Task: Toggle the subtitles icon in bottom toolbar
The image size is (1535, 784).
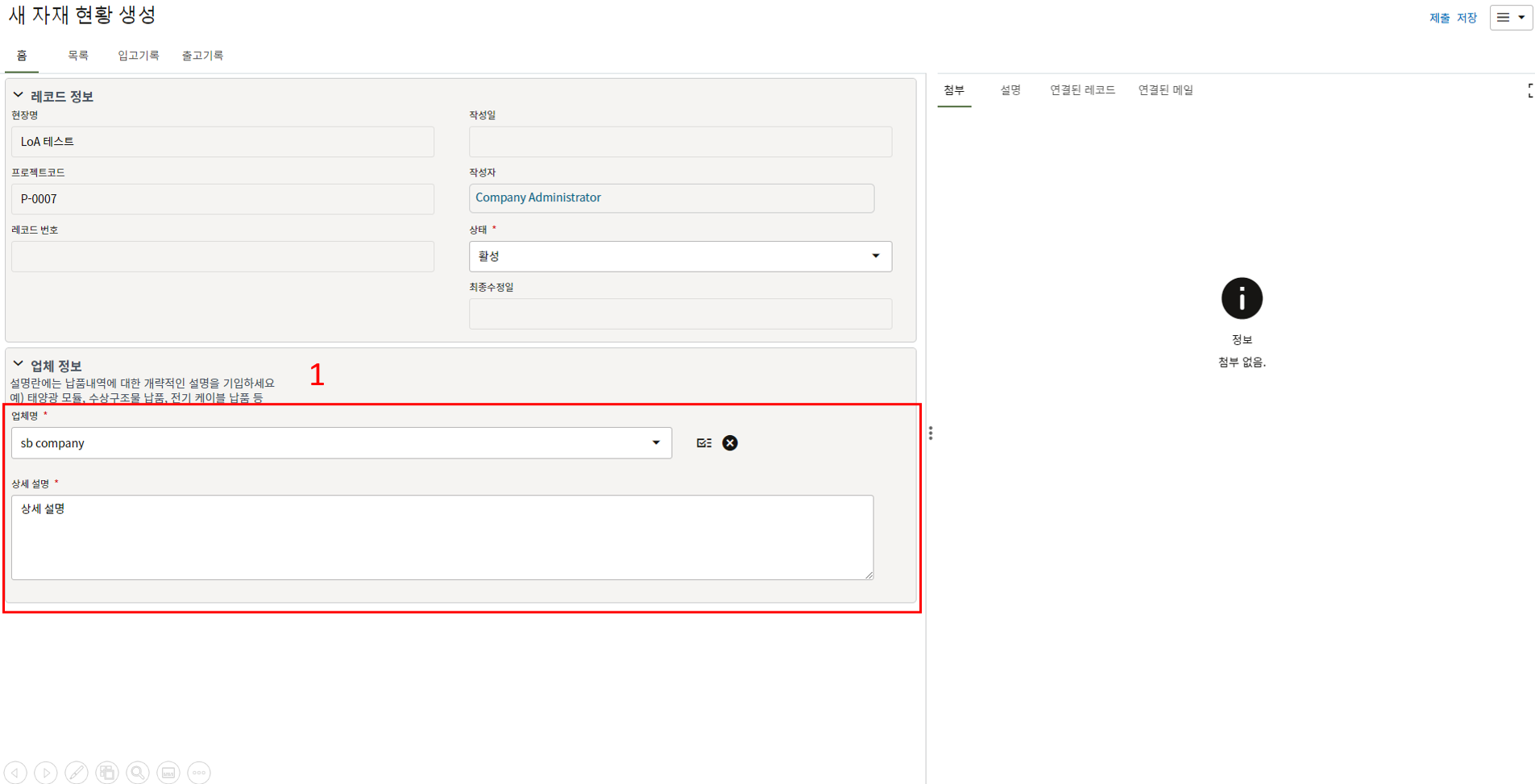Action: point(168,773)
